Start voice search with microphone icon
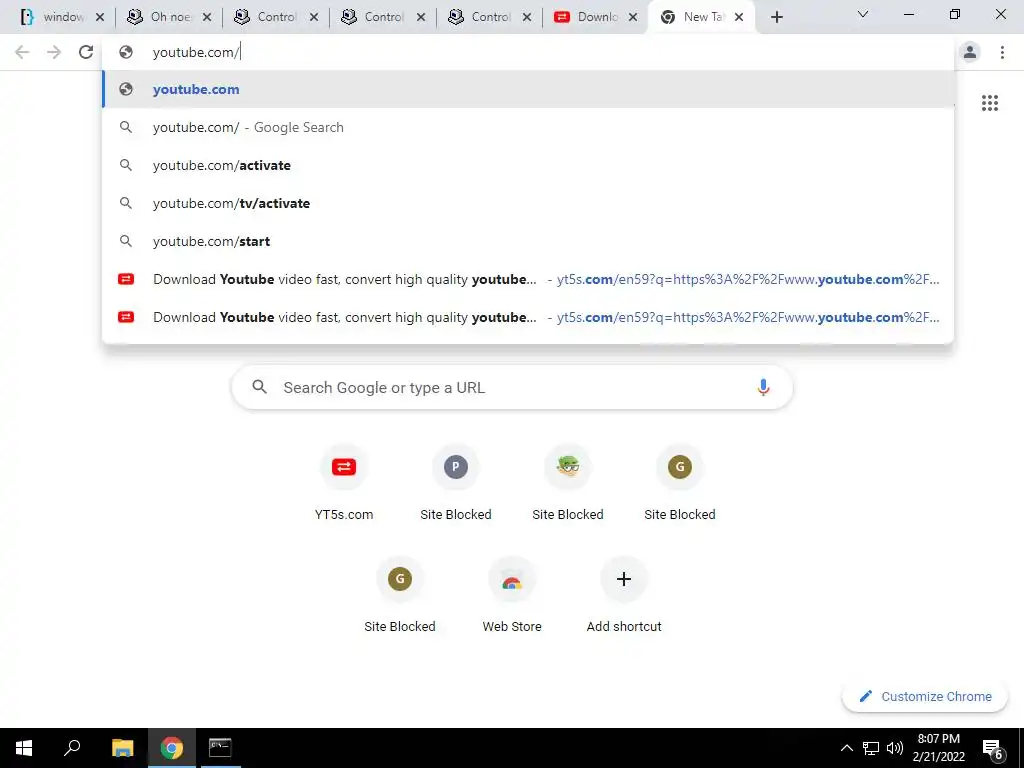This screenshot has width=1024, height=768. point(763,387)
